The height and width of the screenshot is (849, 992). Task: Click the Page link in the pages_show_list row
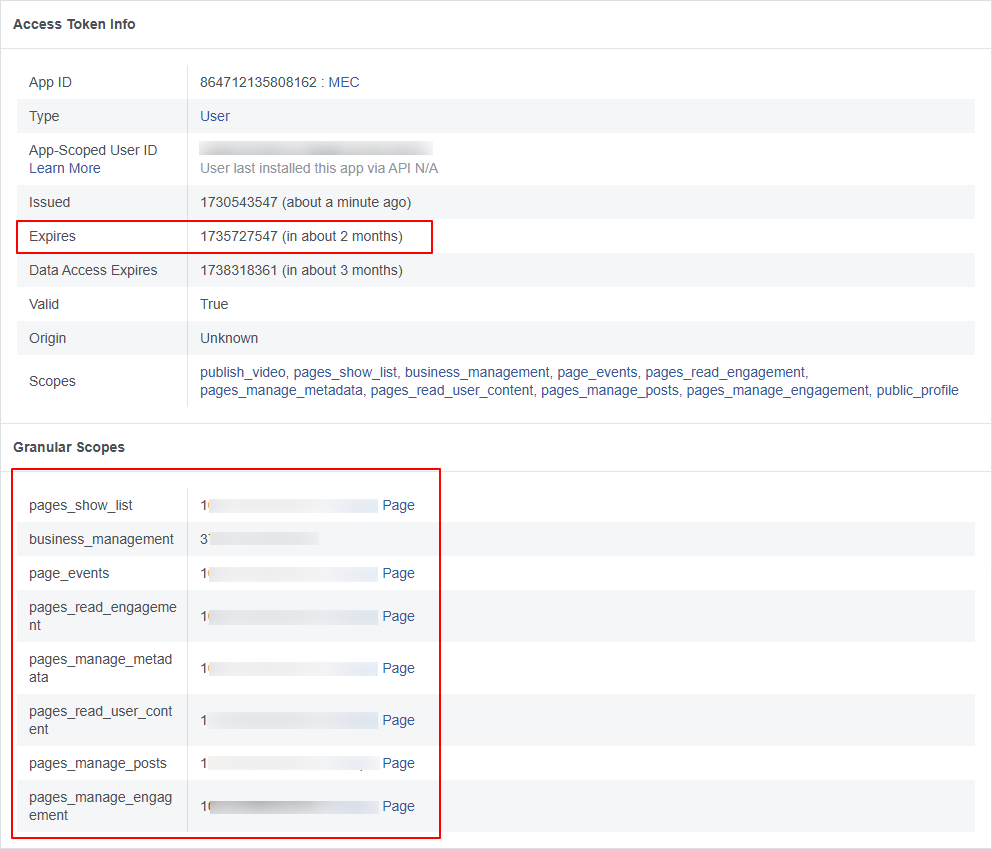pyautogui.click(x=398, y=505)
